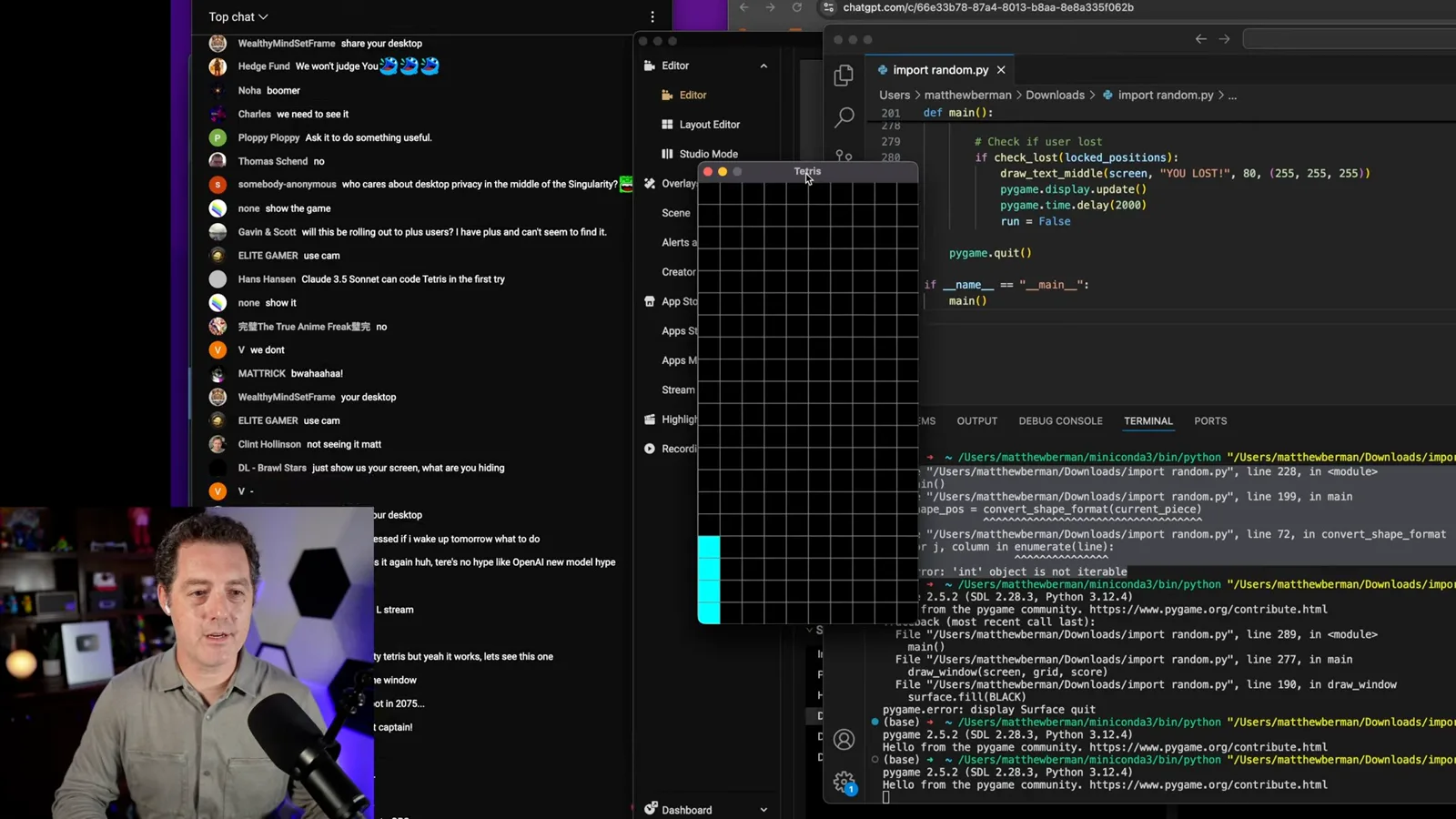Click the Python file icon in the breadcrumb
The width and height of the screenshot is (1456, 819).
1107,95
